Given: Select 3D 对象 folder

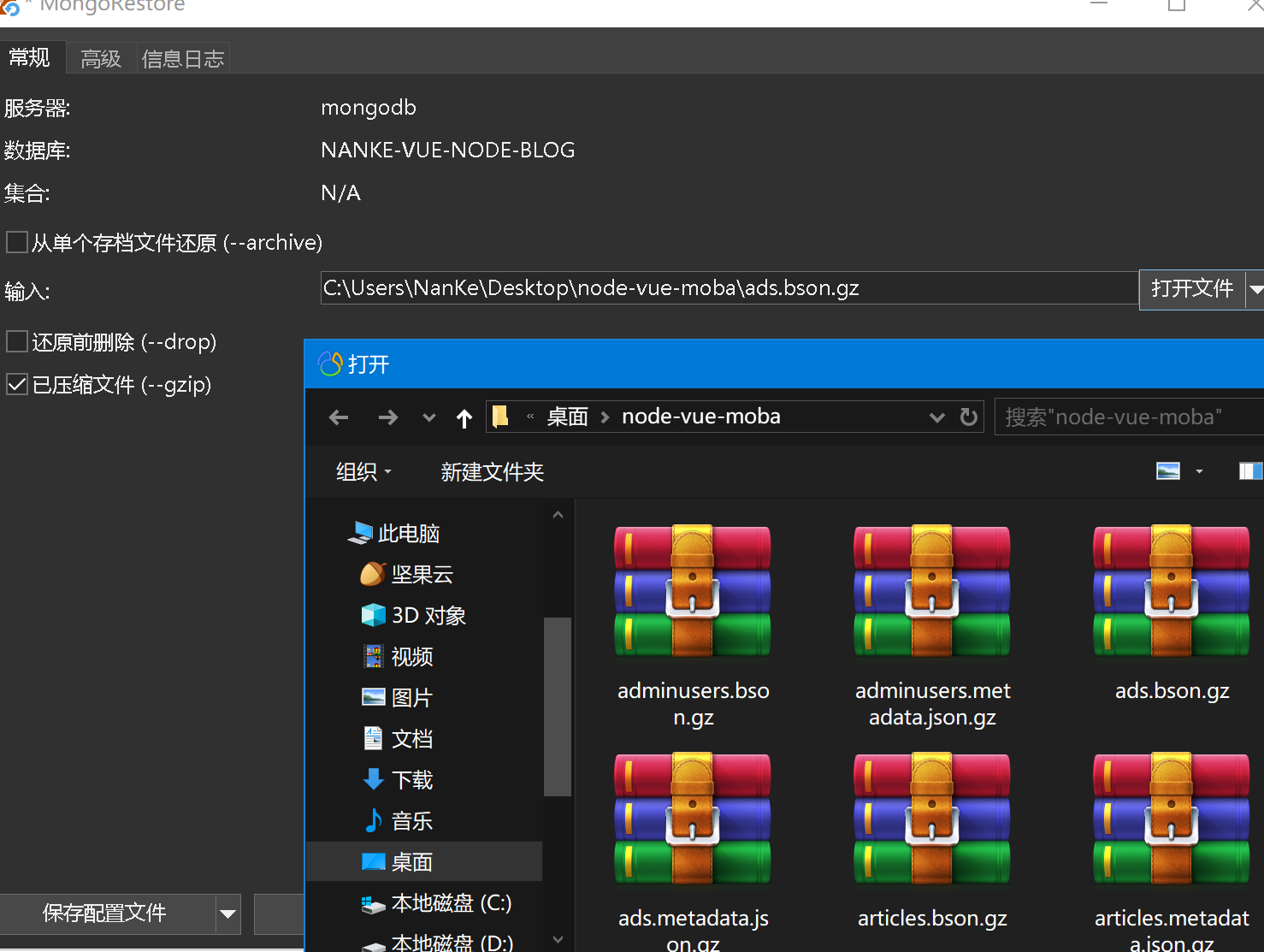Looking at the screenshot, I should 414,615.
